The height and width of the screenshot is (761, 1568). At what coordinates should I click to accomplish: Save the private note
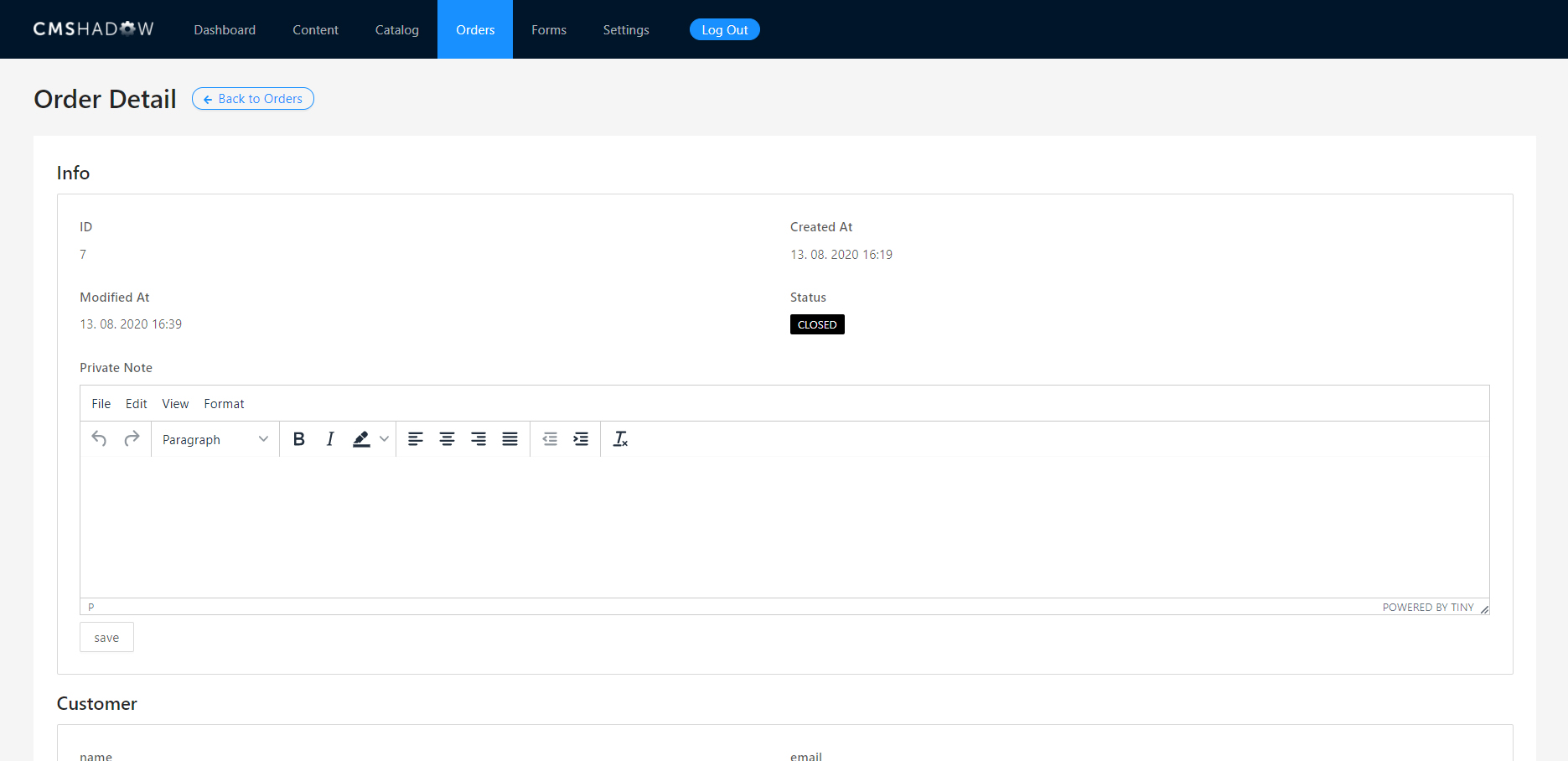click(x=106, y=638)
